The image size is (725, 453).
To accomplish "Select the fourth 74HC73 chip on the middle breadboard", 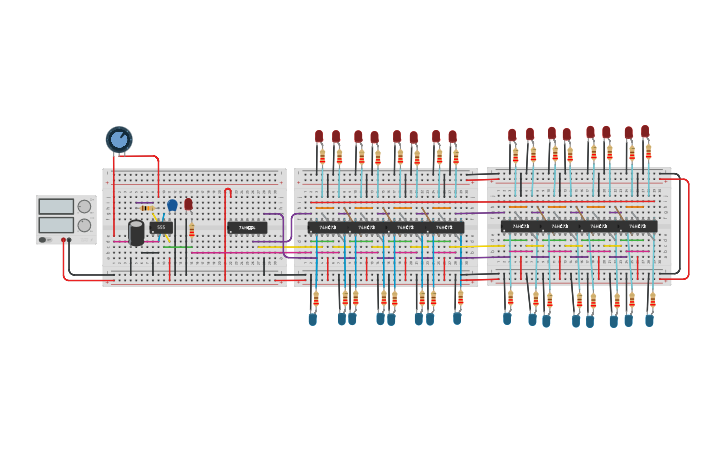I will [444, 227].
